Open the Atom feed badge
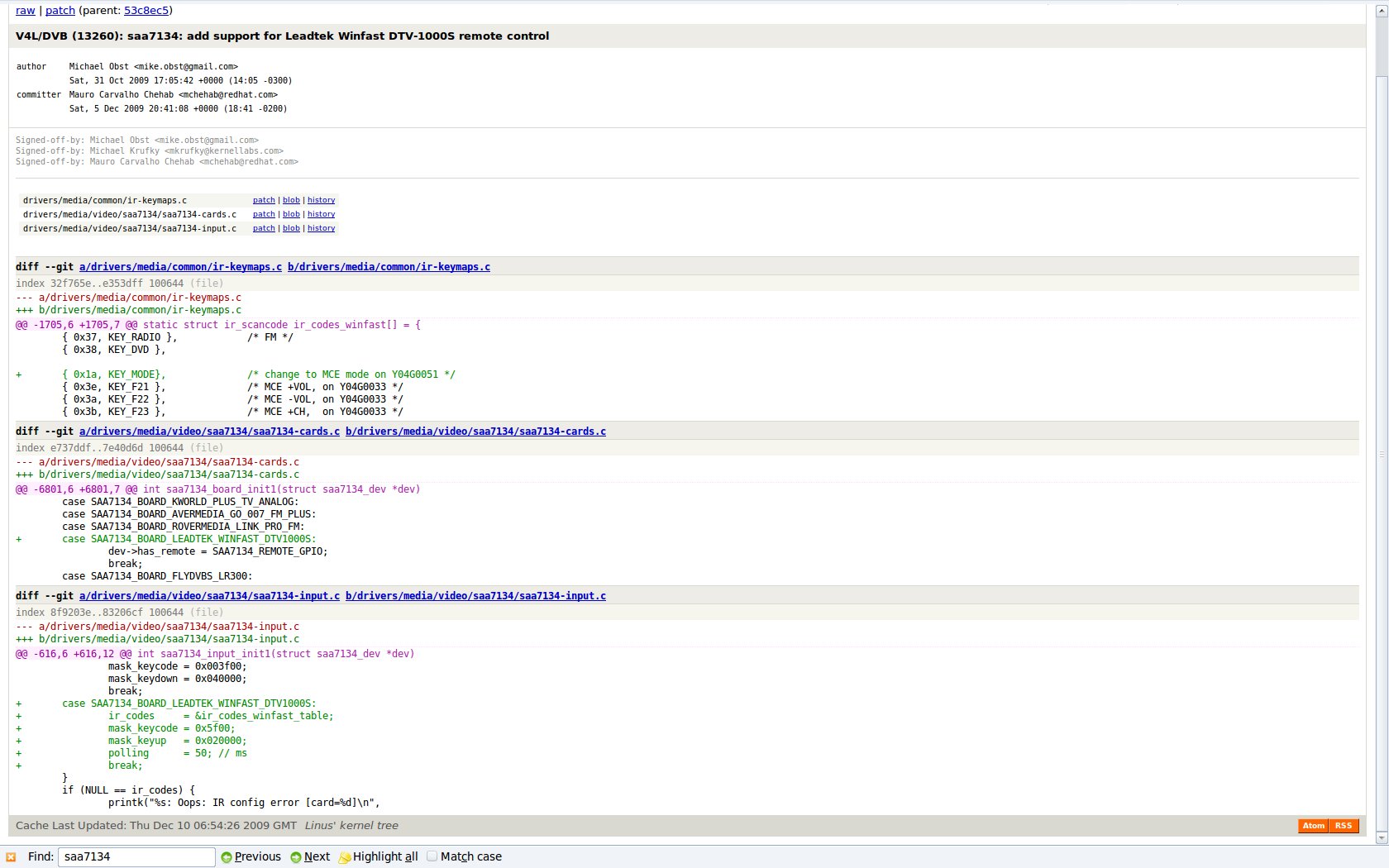 click(1313, 826)
